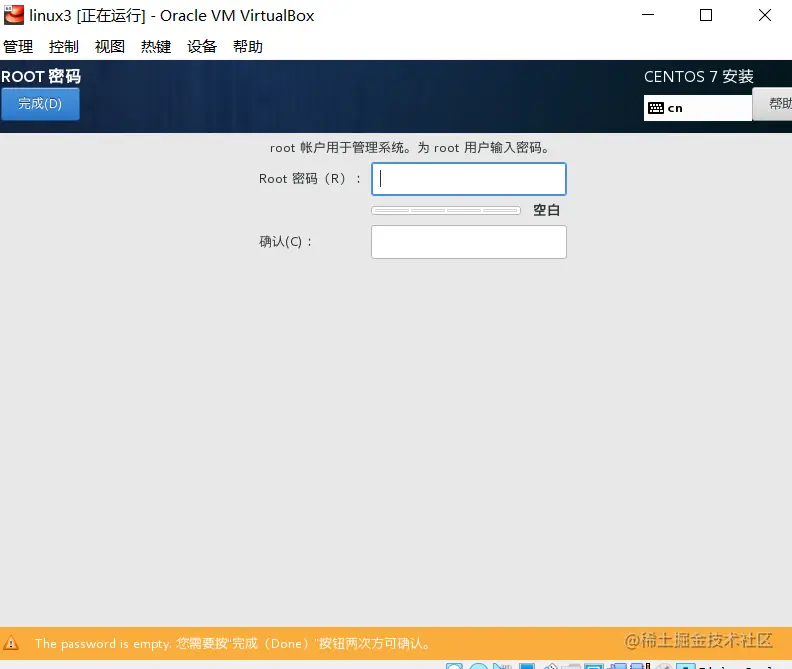Click the ROOT 密码 page title
The image size is (792, 669).
click(x=41, y=76)
